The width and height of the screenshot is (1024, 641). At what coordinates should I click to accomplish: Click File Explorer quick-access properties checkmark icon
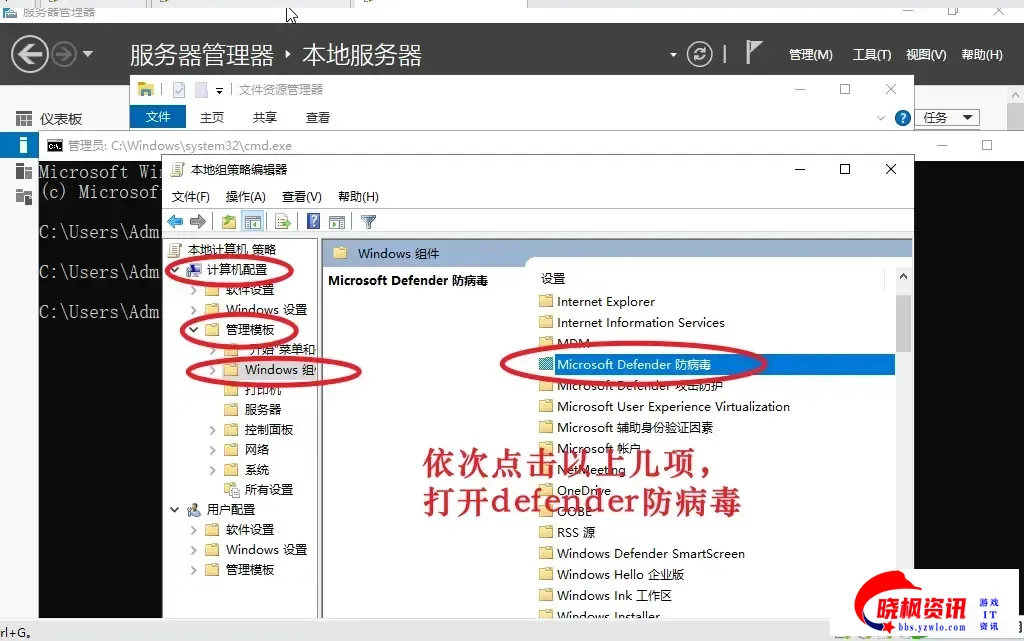pyautogui.click(x=179, y=90)
